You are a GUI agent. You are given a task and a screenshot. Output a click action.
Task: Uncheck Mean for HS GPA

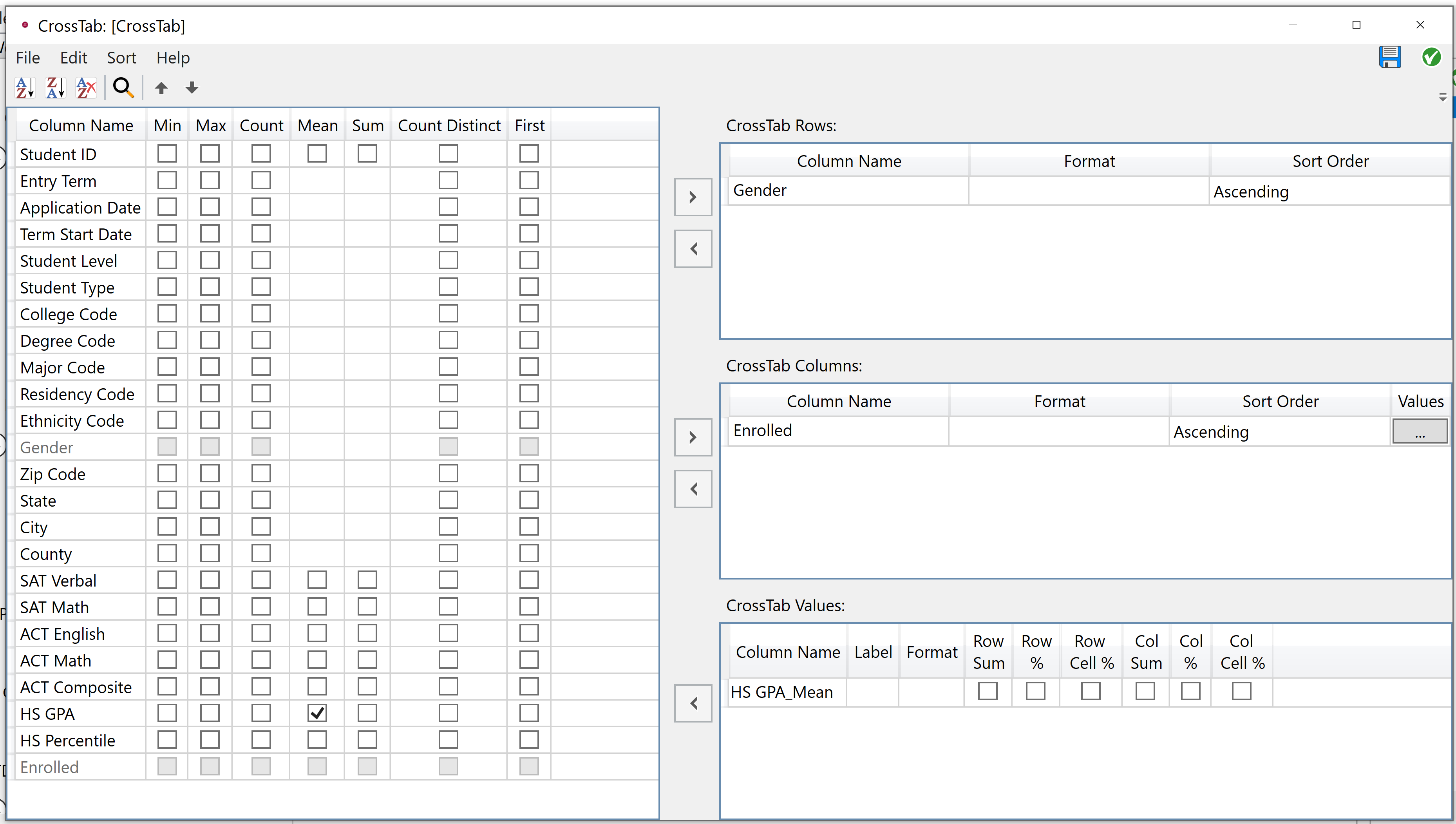click(317, 713)
